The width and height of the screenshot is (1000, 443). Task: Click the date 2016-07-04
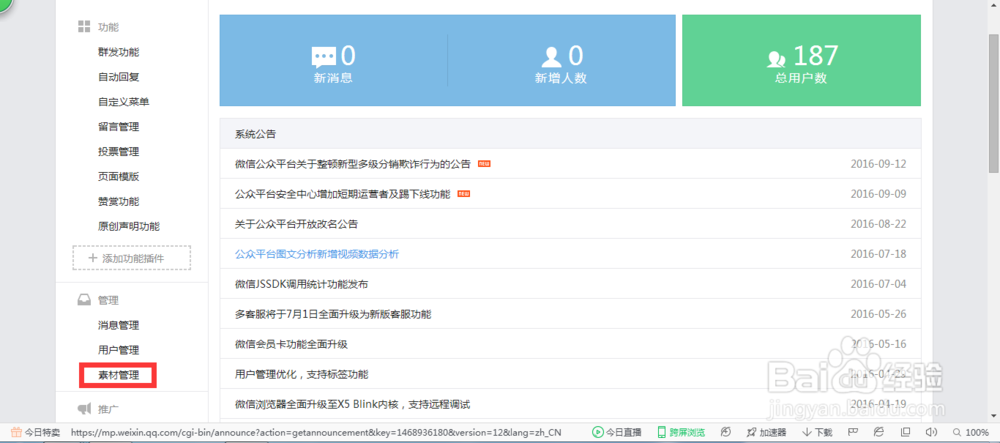click(x=878, y=284)
